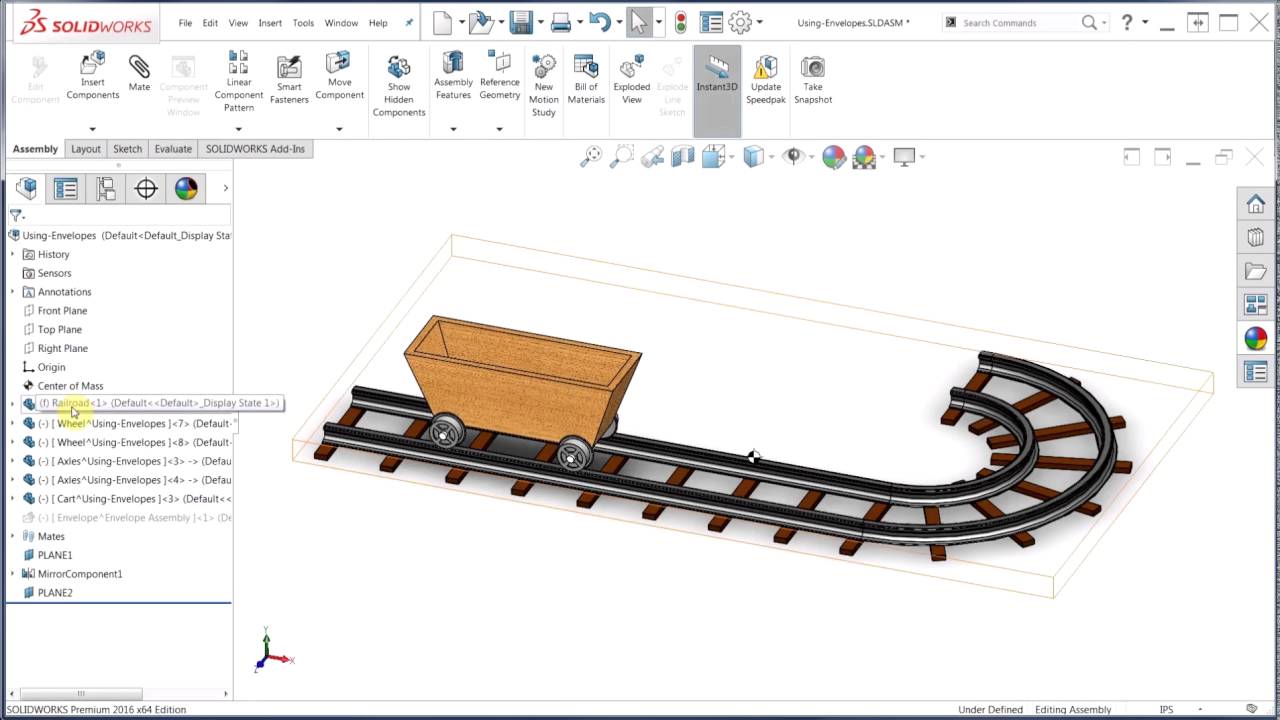
Task: Open the Help question mark button
Action: tap(1127, 22)
